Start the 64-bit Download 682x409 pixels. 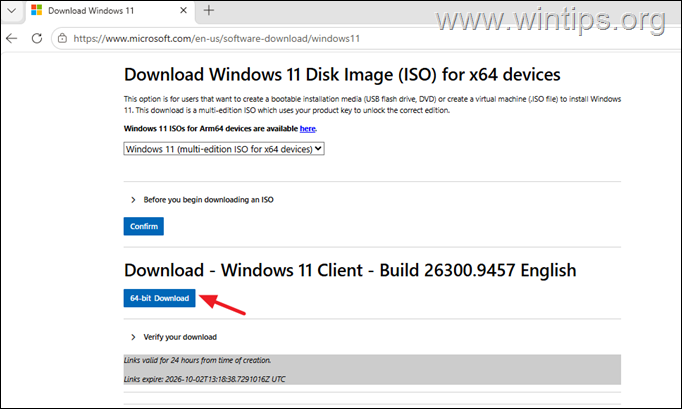click(x=159, y=298)
